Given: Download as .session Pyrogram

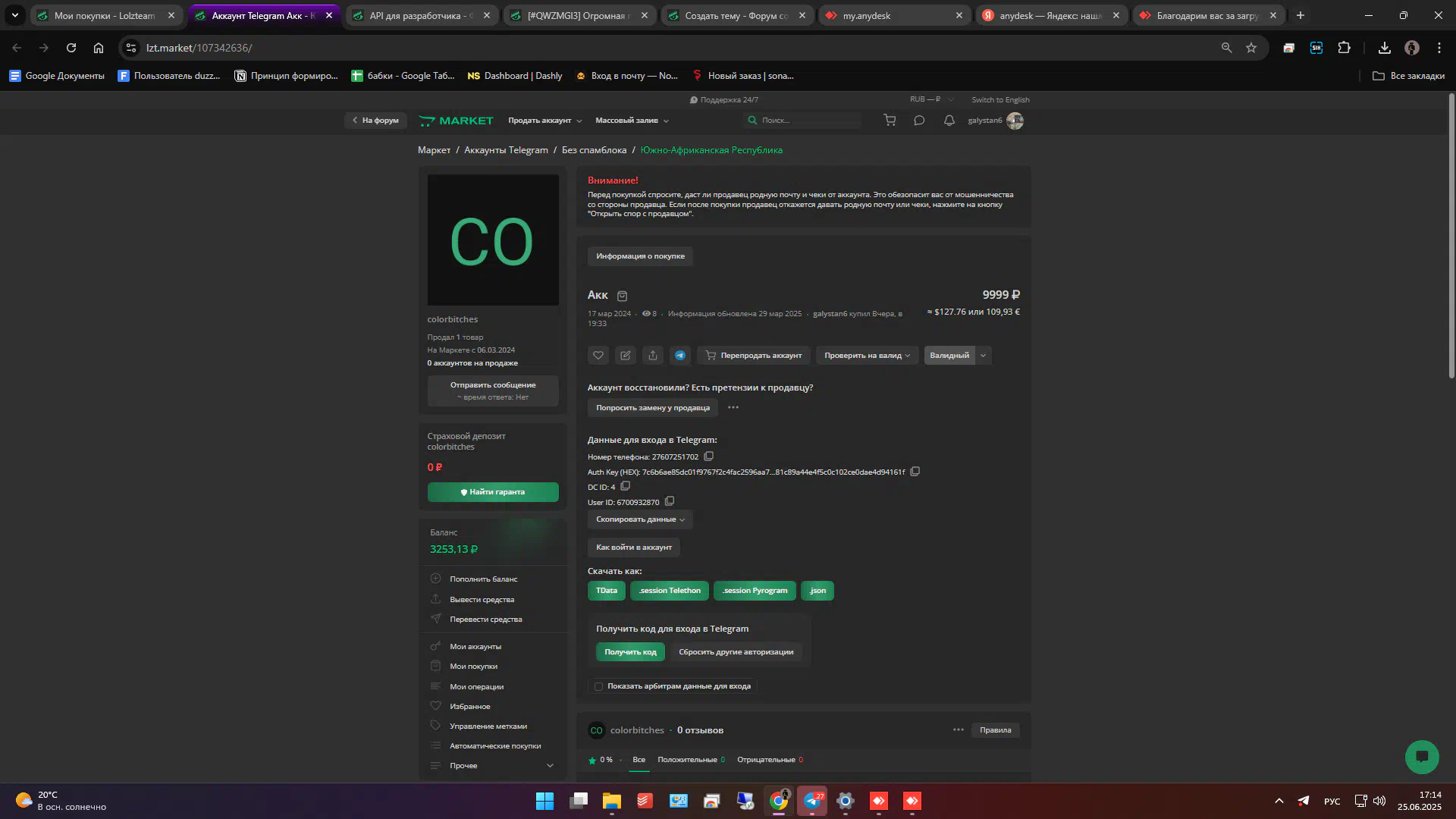Looking at the screenshot, I should [755, 590].
